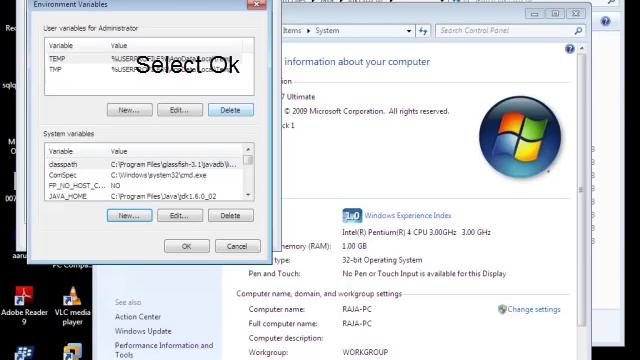640x360 pixels.
Task: Close the Environment Variables dialog
Action: 256,4
